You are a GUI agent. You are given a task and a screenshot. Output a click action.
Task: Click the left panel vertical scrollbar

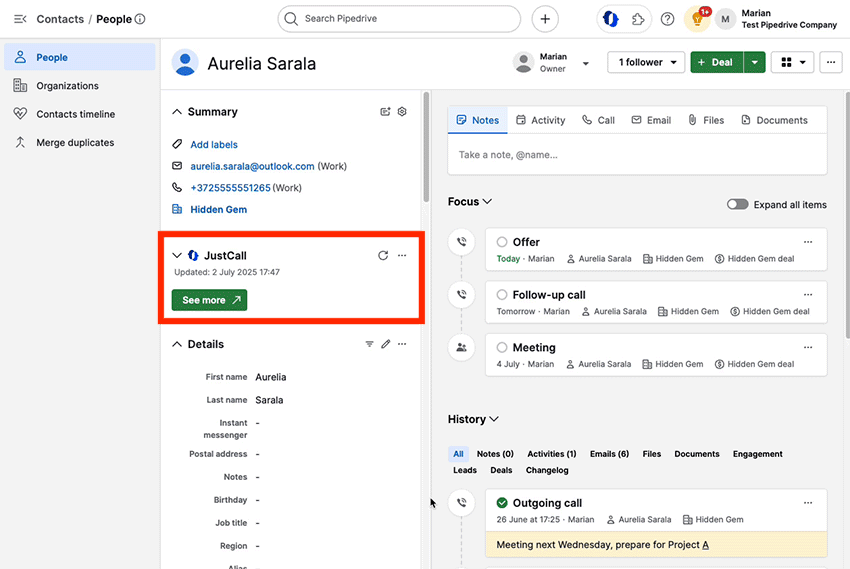tap(426, 147)
